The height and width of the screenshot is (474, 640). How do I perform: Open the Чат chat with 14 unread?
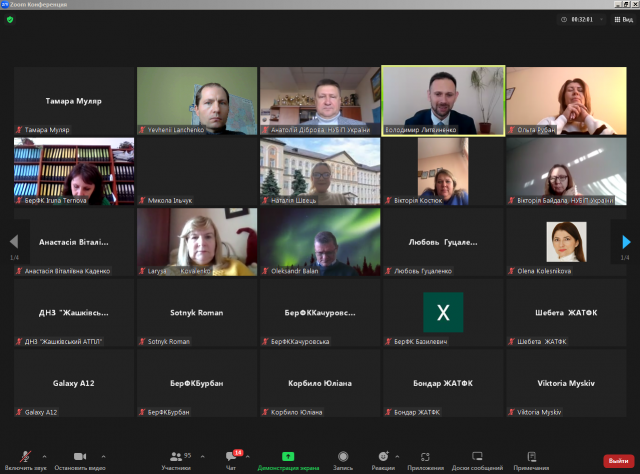(231, 461)
